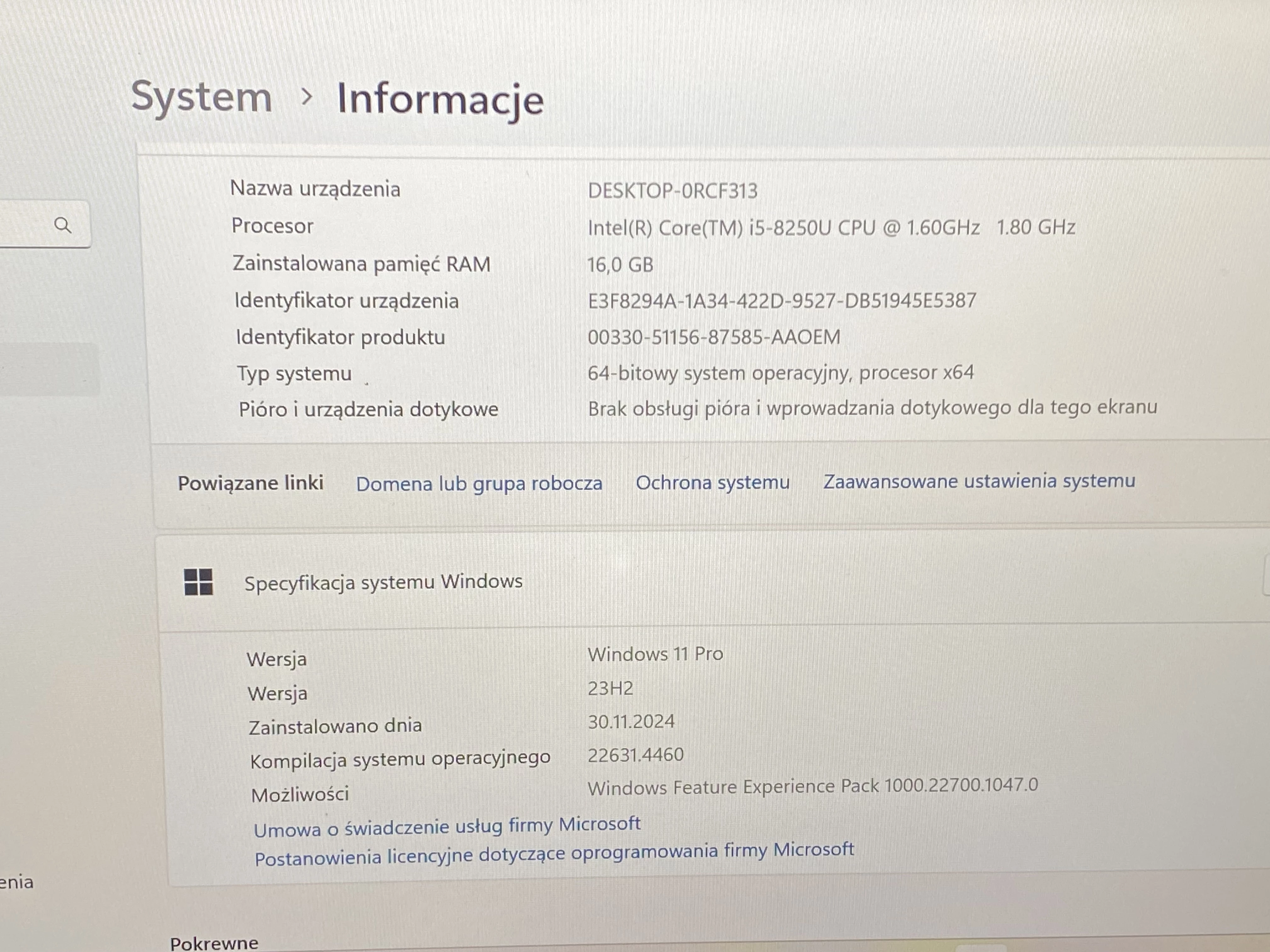Open Ochrona systemu link
The image size is (1270, 952).
point(712,482)
